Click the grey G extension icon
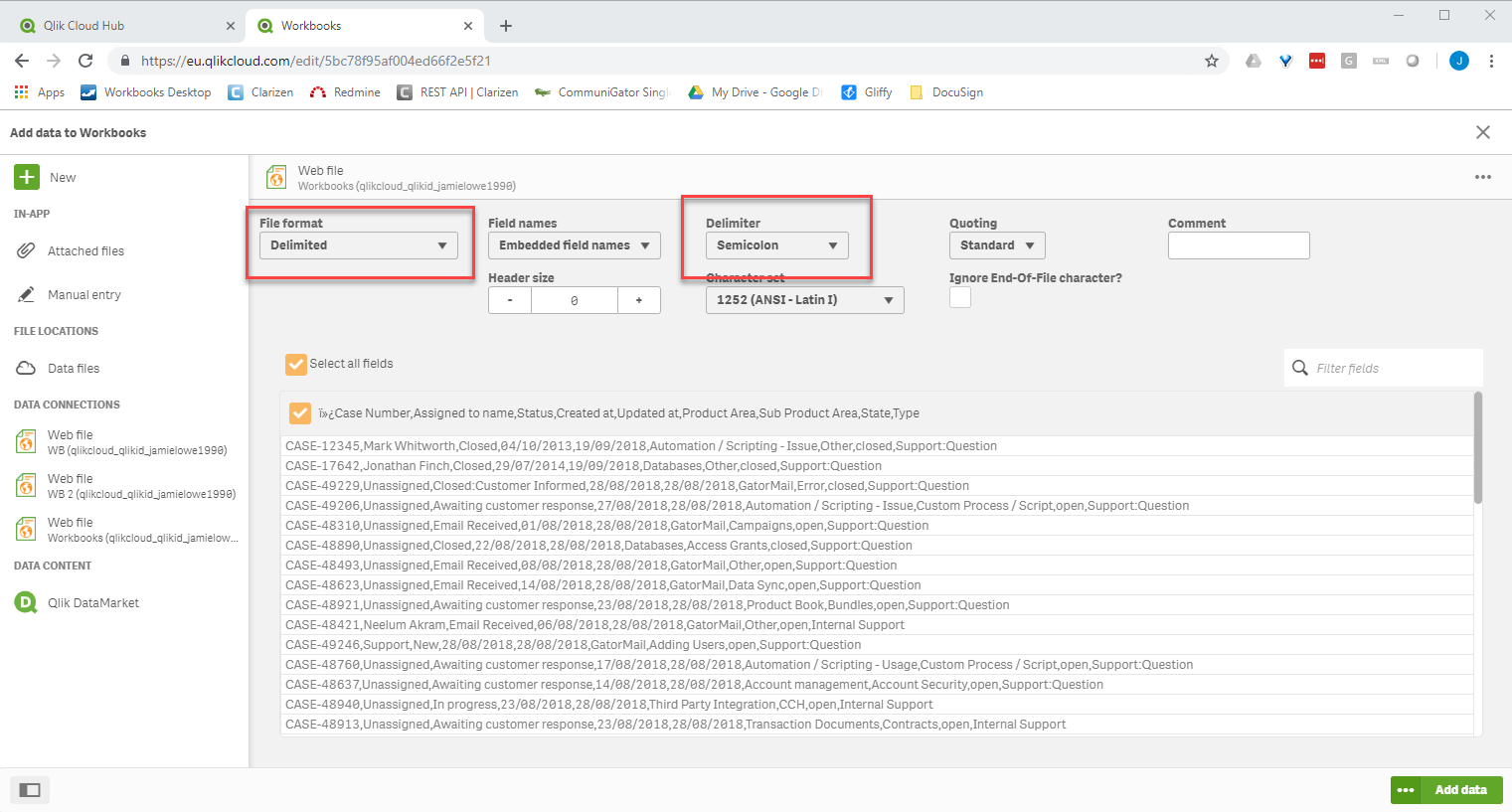Screen dimensions: 1512x812 (x=1349, y=61)
